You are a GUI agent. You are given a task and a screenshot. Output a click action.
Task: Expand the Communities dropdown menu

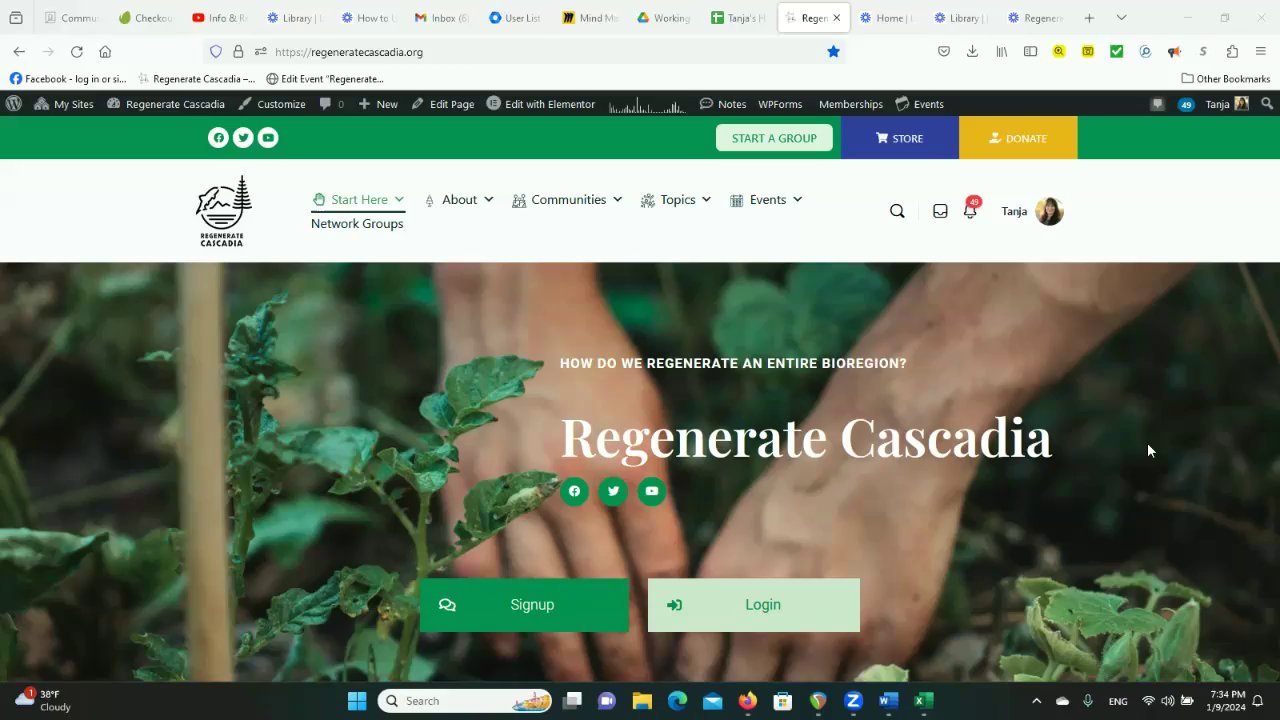(567, 200)
